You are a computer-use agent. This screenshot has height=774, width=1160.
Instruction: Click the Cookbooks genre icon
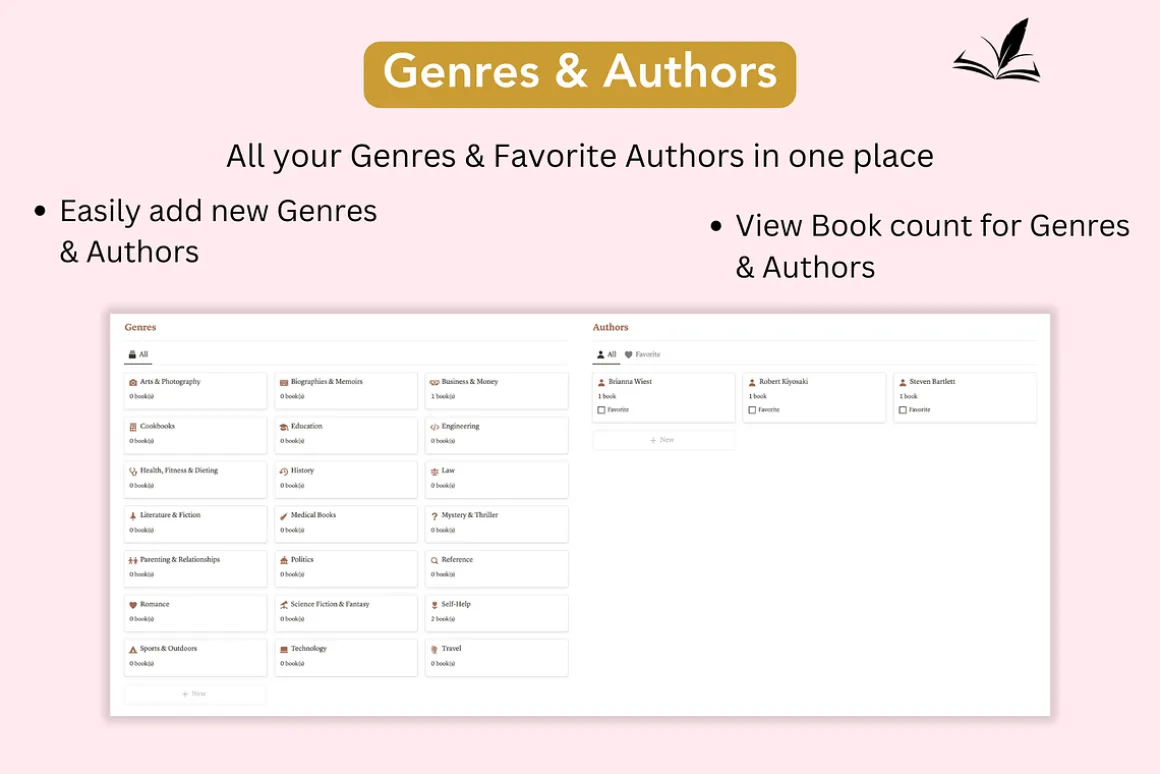[133, 427]
